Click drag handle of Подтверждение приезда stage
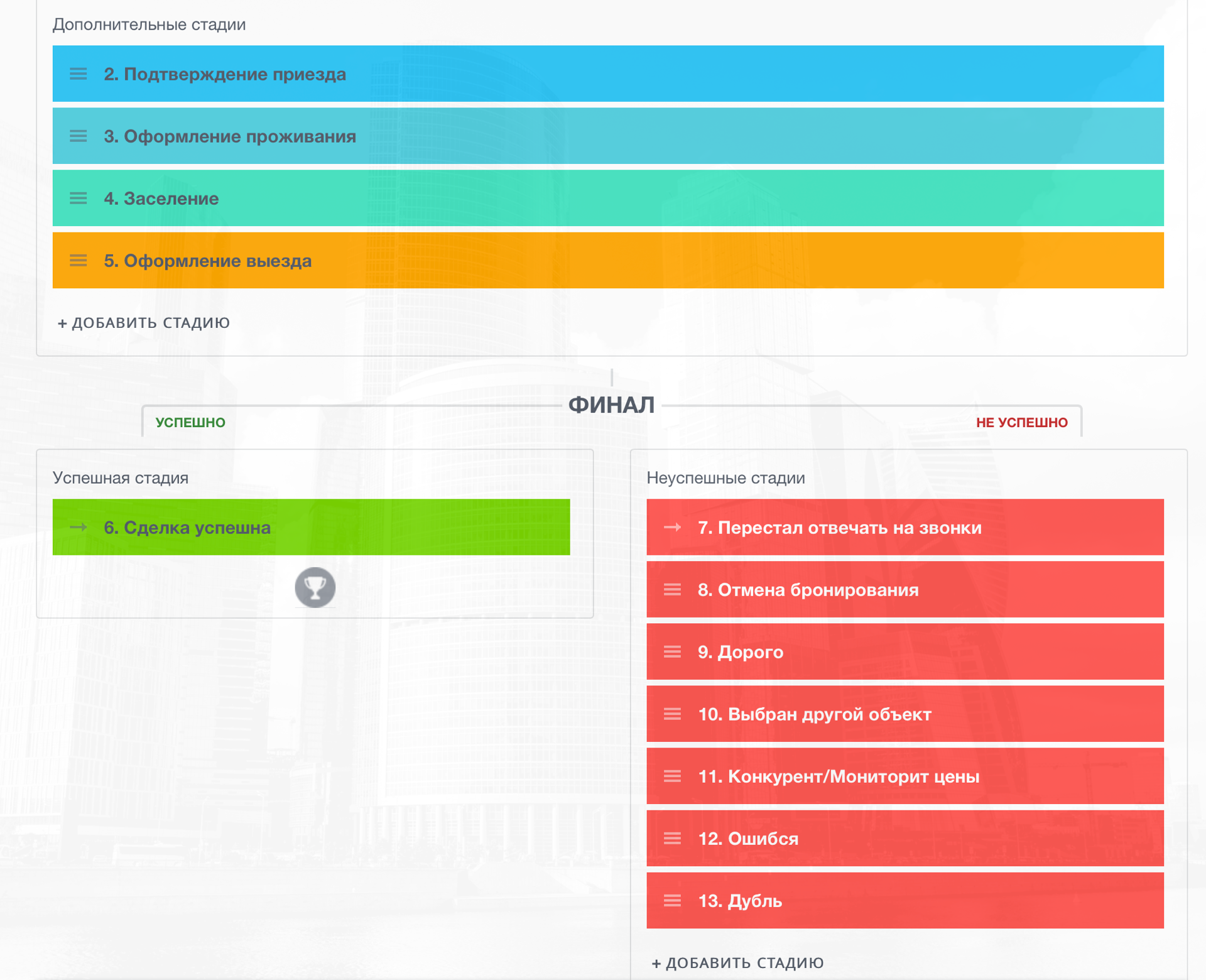1206x980 pixels. (x=78, y=74)
